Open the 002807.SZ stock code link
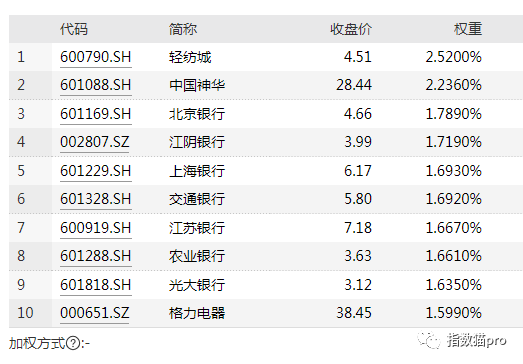Screen dimensions: 523x364 94,142
